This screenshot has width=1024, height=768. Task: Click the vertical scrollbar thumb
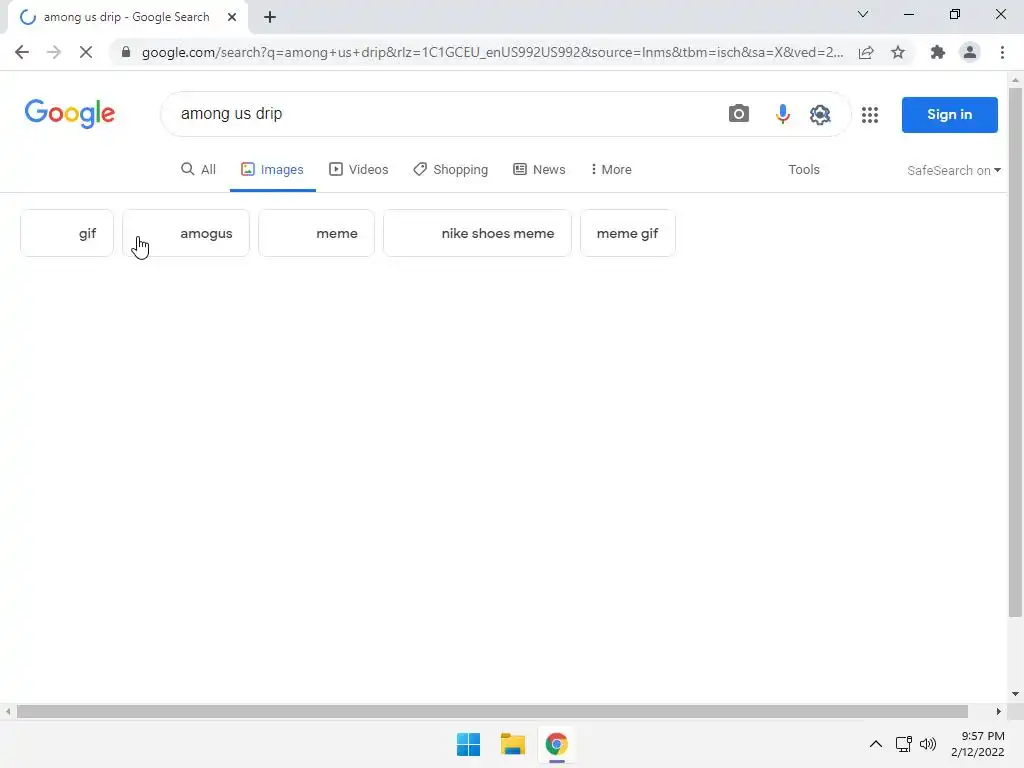(1015, 353)
